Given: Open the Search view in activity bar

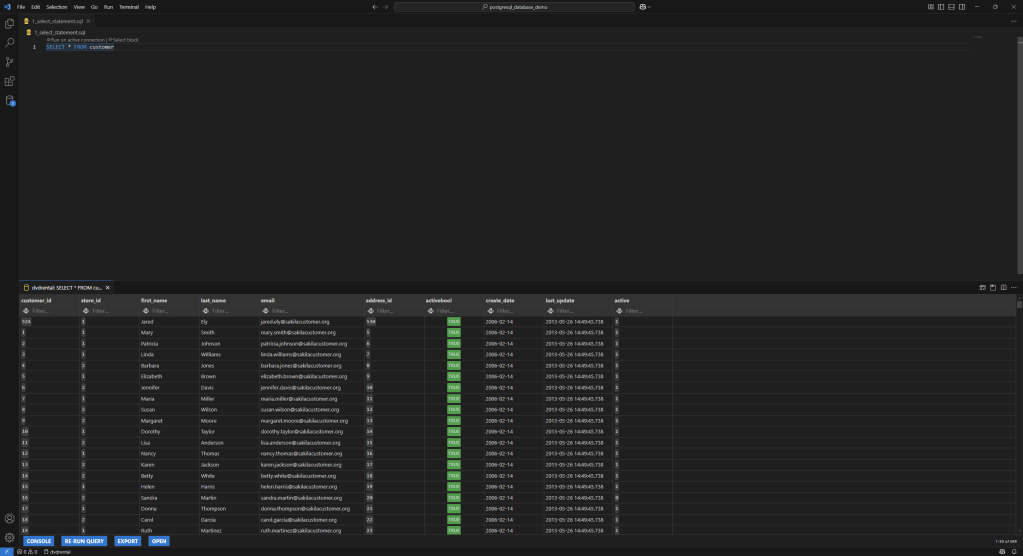Looking at the screenshot, I should (10, 42).
